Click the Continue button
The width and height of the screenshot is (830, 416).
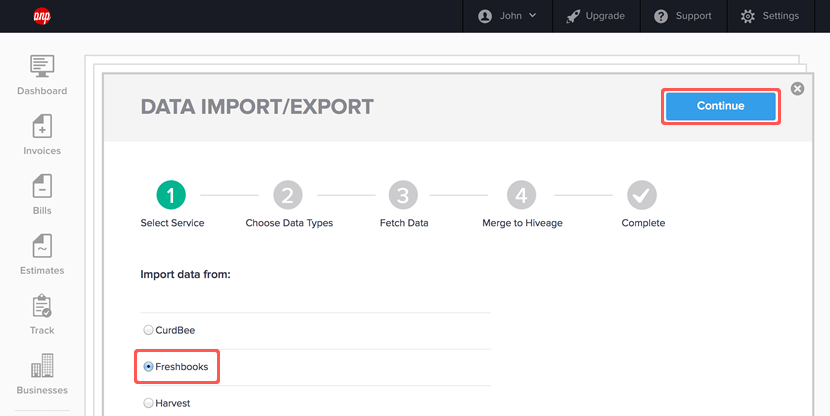click(x=720, y=106)
